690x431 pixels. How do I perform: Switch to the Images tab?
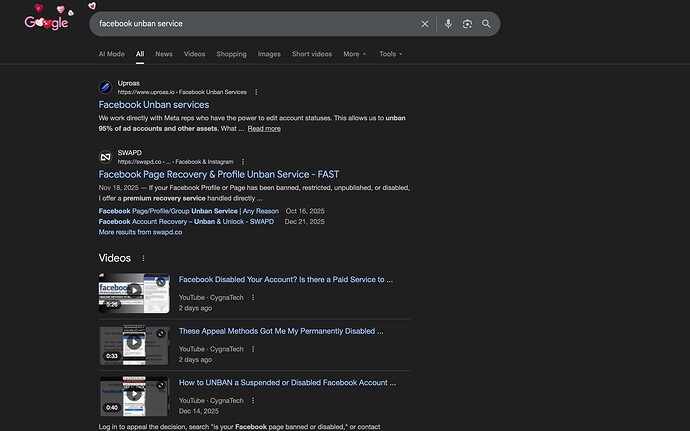point(269,54)
